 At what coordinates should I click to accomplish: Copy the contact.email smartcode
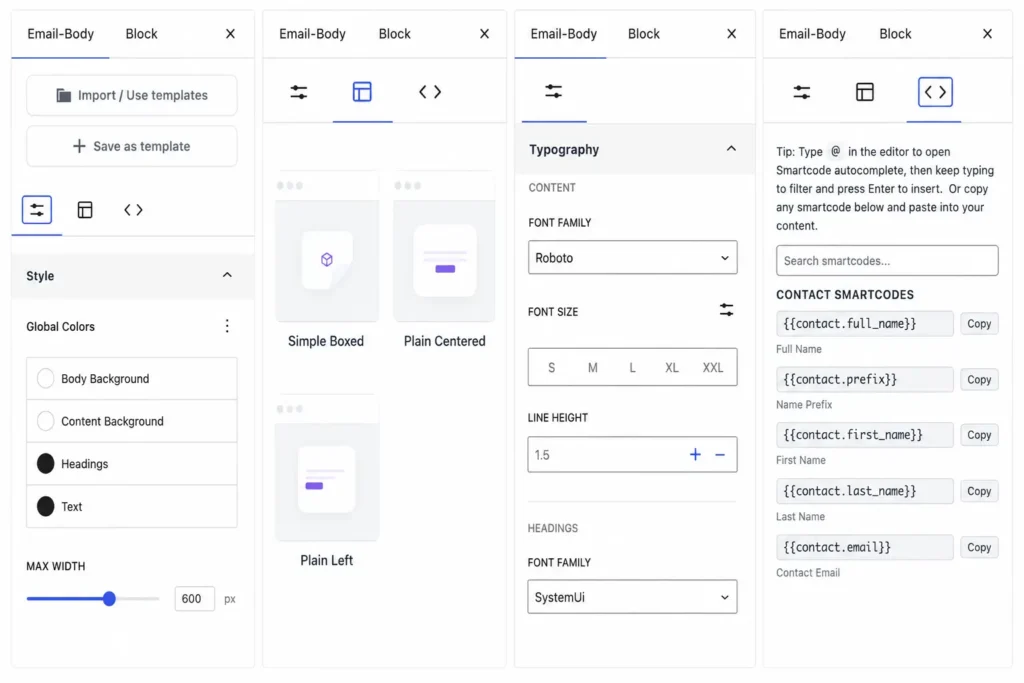pyautogui.click(x=978, y=547)
